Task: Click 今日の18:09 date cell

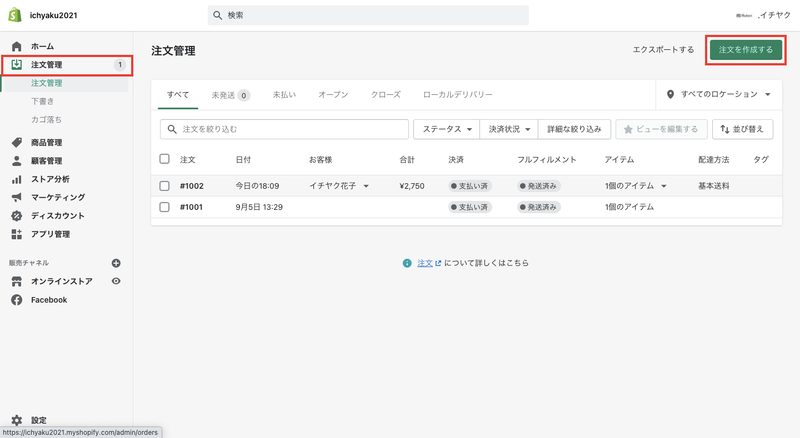Action: (x=257, y=186)
